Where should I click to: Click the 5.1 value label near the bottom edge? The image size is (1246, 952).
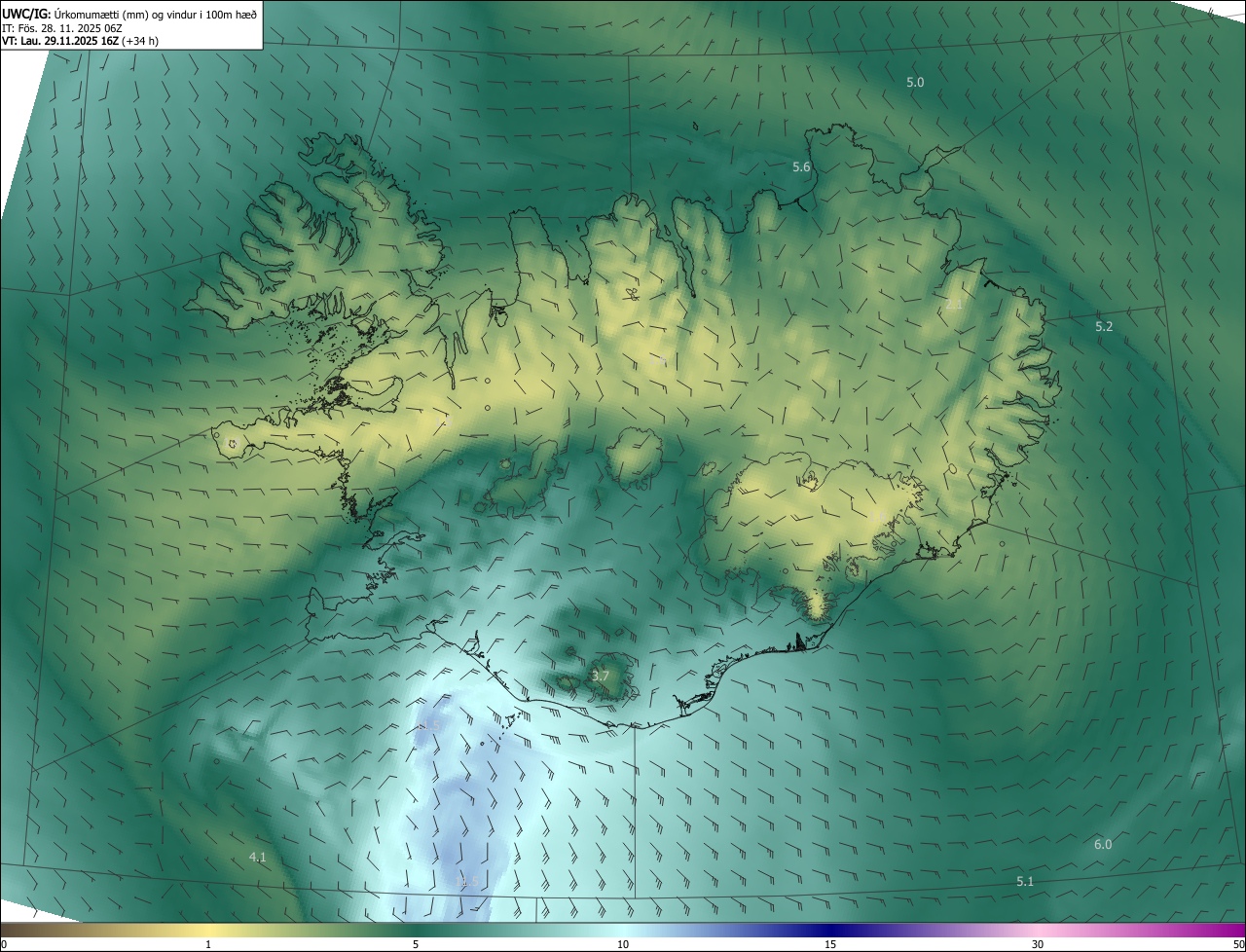point(1025,882)
